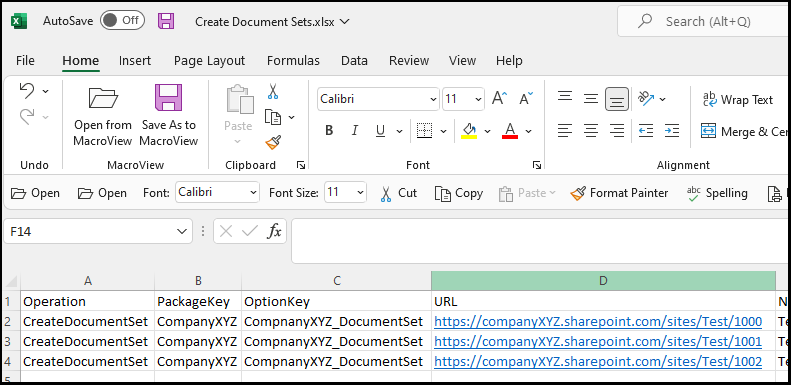Click first Open in quick toolbar
The height and width of the screenshot is (385, 791).
35,193
